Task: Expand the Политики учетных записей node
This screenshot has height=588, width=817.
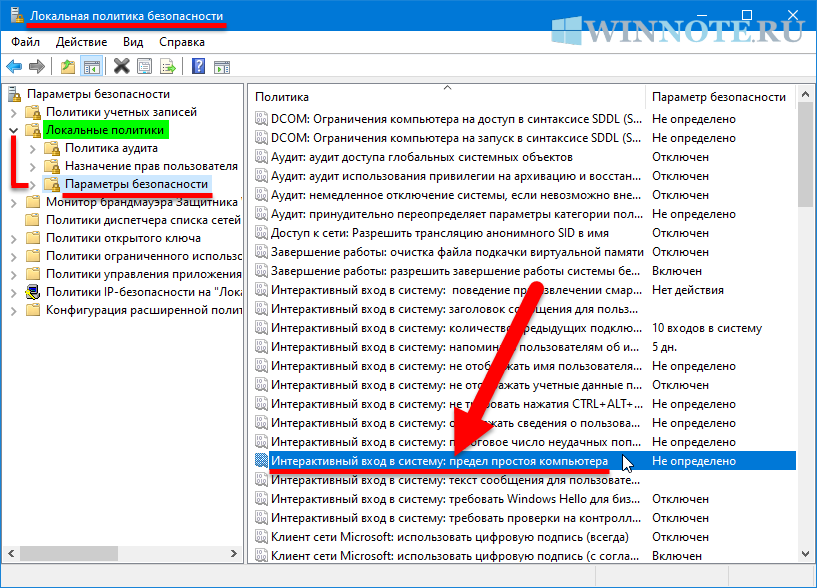Action: point(13,112)
